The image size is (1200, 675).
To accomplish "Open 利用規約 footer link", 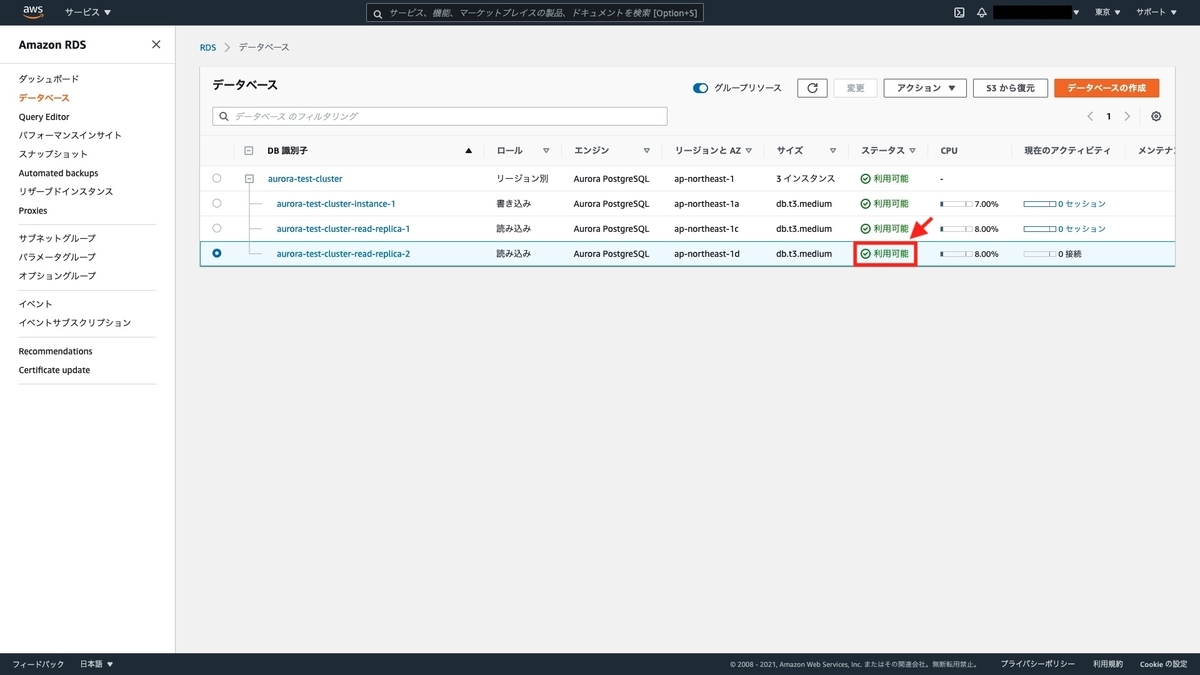I will click(1108, 664).
